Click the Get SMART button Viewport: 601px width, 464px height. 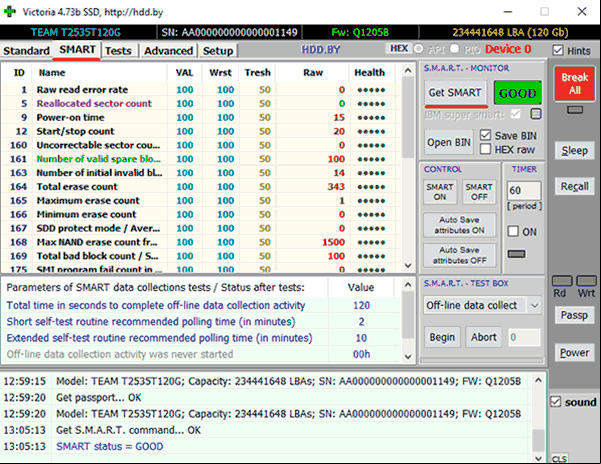pyautogui.click(x=455, y=92)
